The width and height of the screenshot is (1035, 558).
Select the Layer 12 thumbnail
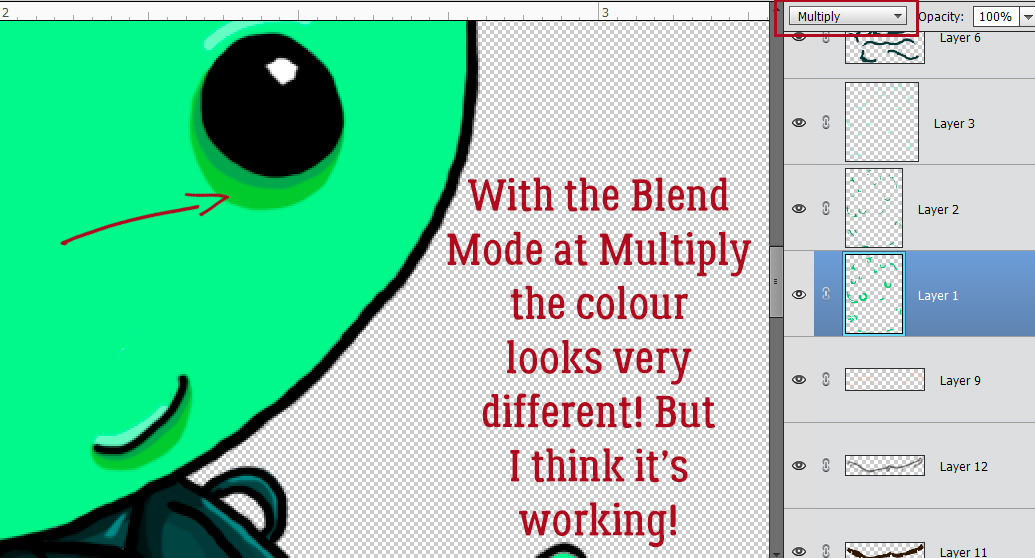click(x=885, y=466)
